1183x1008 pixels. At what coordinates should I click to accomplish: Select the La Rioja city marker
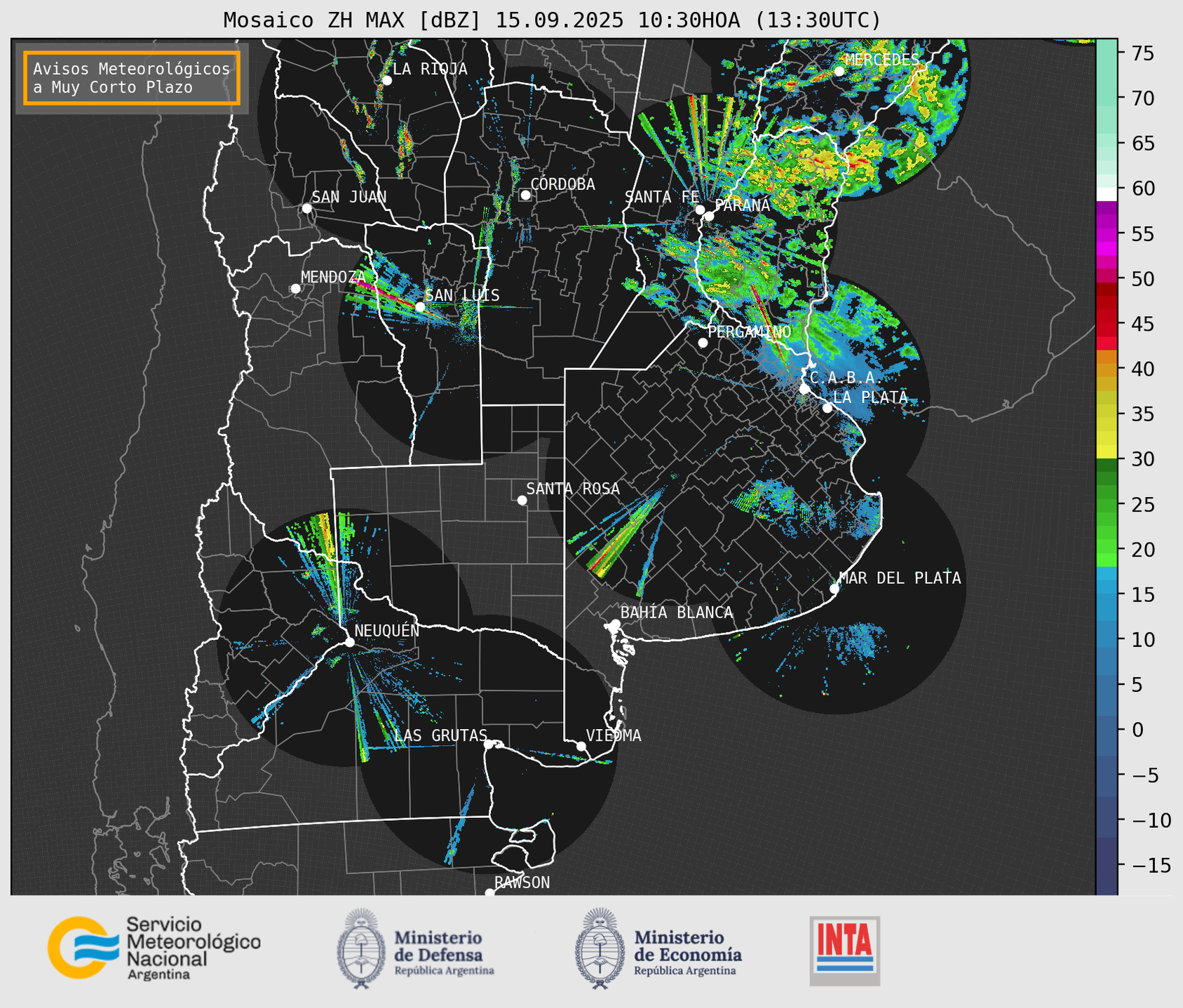pyautogui.click(x=386, y=81)
